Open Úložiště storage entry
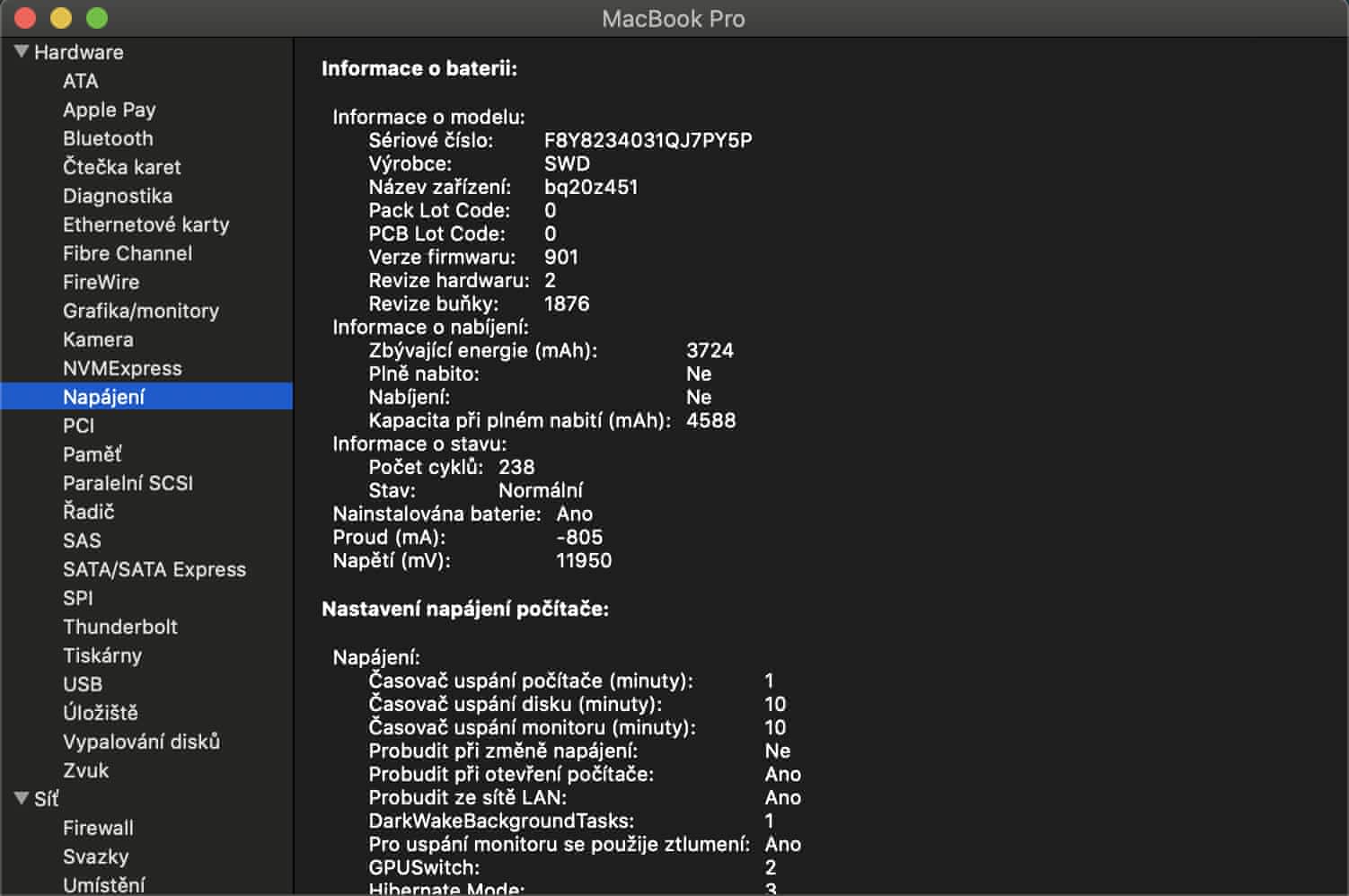This screenshot has width=1349, height=896. [x=101, y=713]
